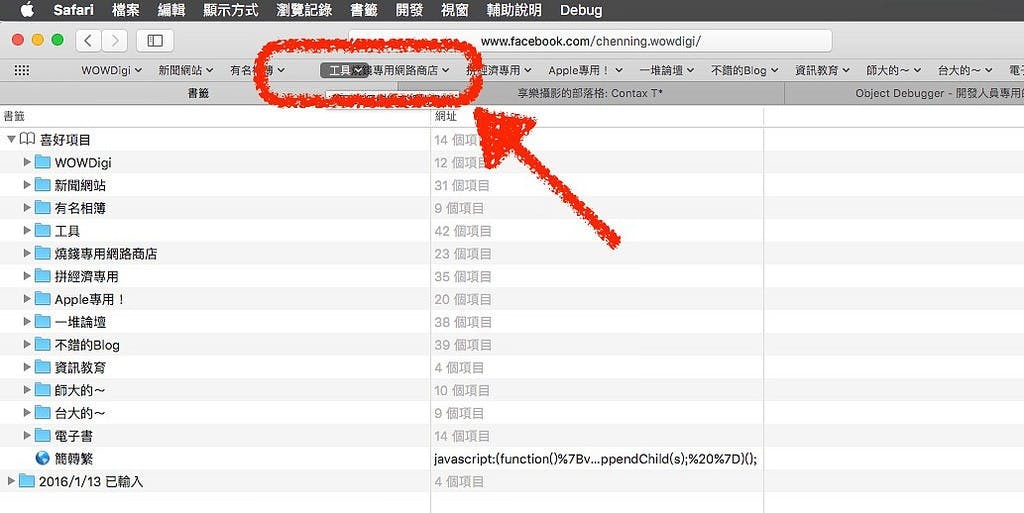1024x513 pixels.
Task: Open the Apple menu
Action: point(27,10)
